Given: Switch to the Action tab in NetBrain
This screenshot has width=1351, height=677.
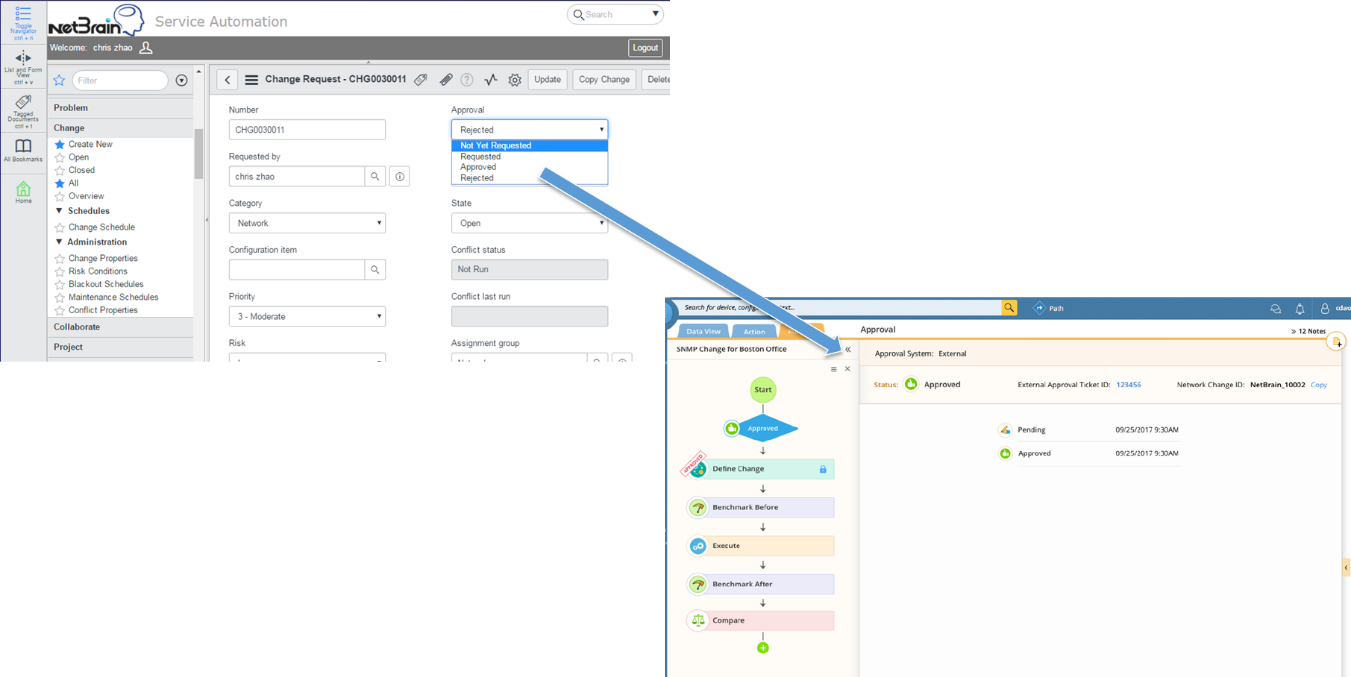Looking at the screenshot, I should pyautogui.click(x=754, y=332).
